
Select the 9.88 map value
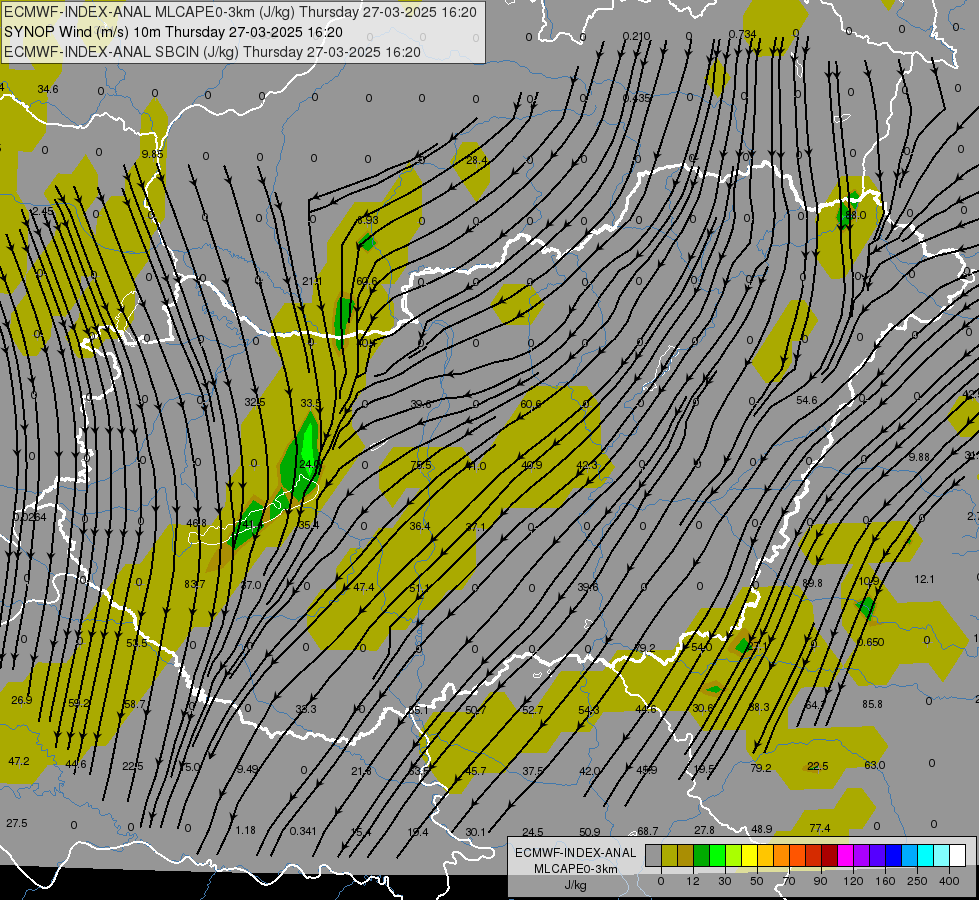919,457
